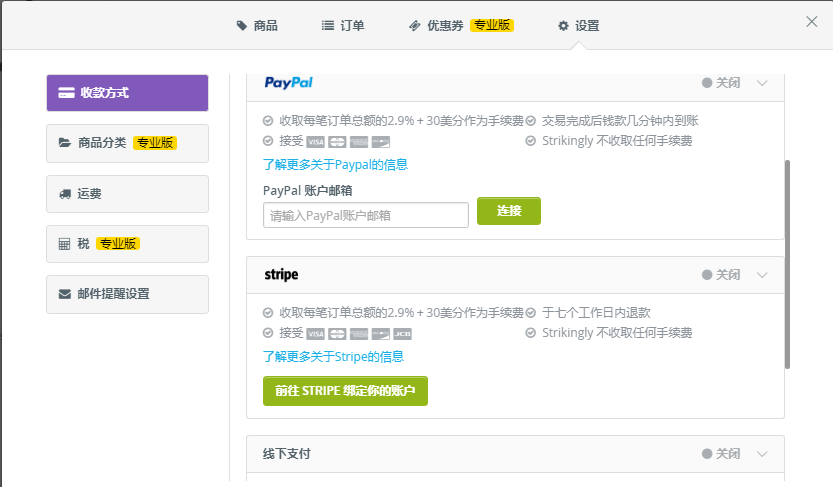Click the 于七个工作日内退款 text
833x487 pixels.
click(x=596, y=313)
